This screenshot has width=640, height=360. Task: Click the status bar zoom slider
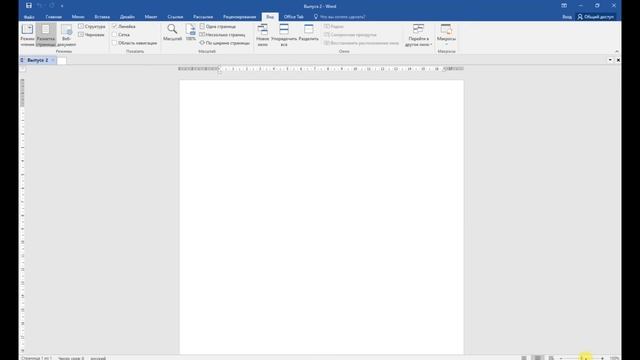[x=582, y=358]
